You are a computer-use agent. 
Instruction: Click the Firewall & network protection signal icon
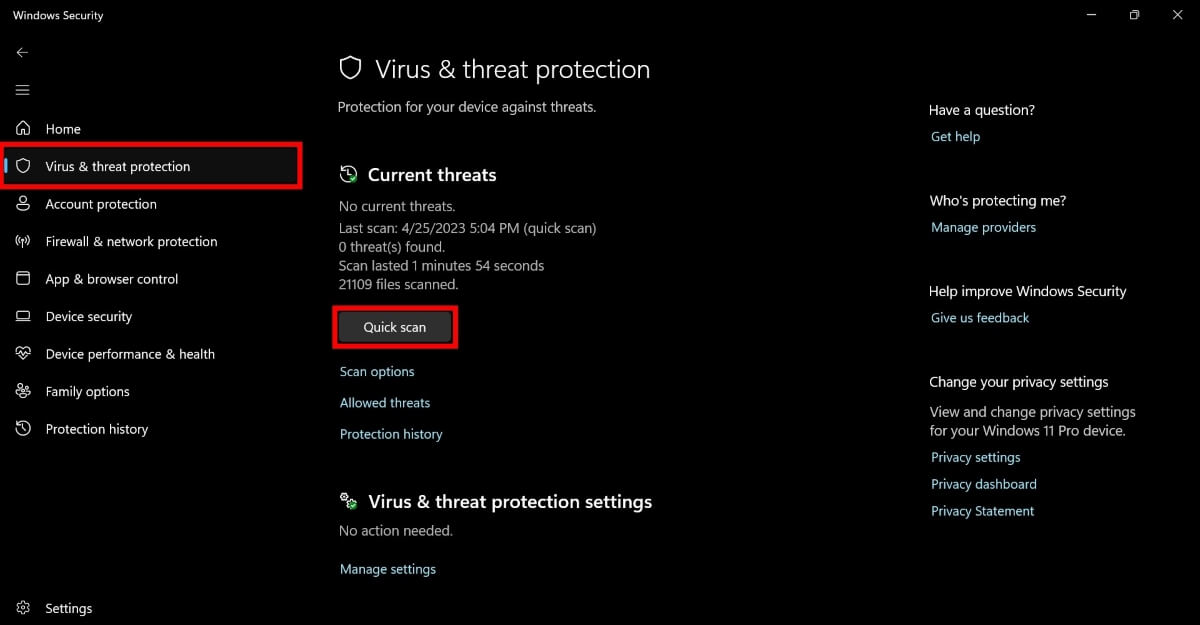pyautogui.click(x=22, y=241)
